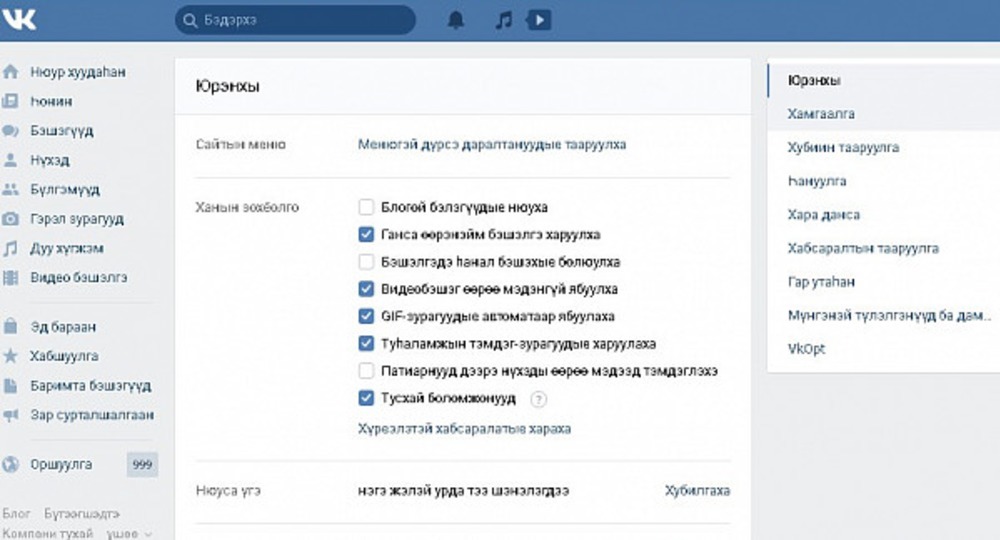Uncheck GIF-зурагуудые автоматаар ябуулаха

tap(366, 316)
